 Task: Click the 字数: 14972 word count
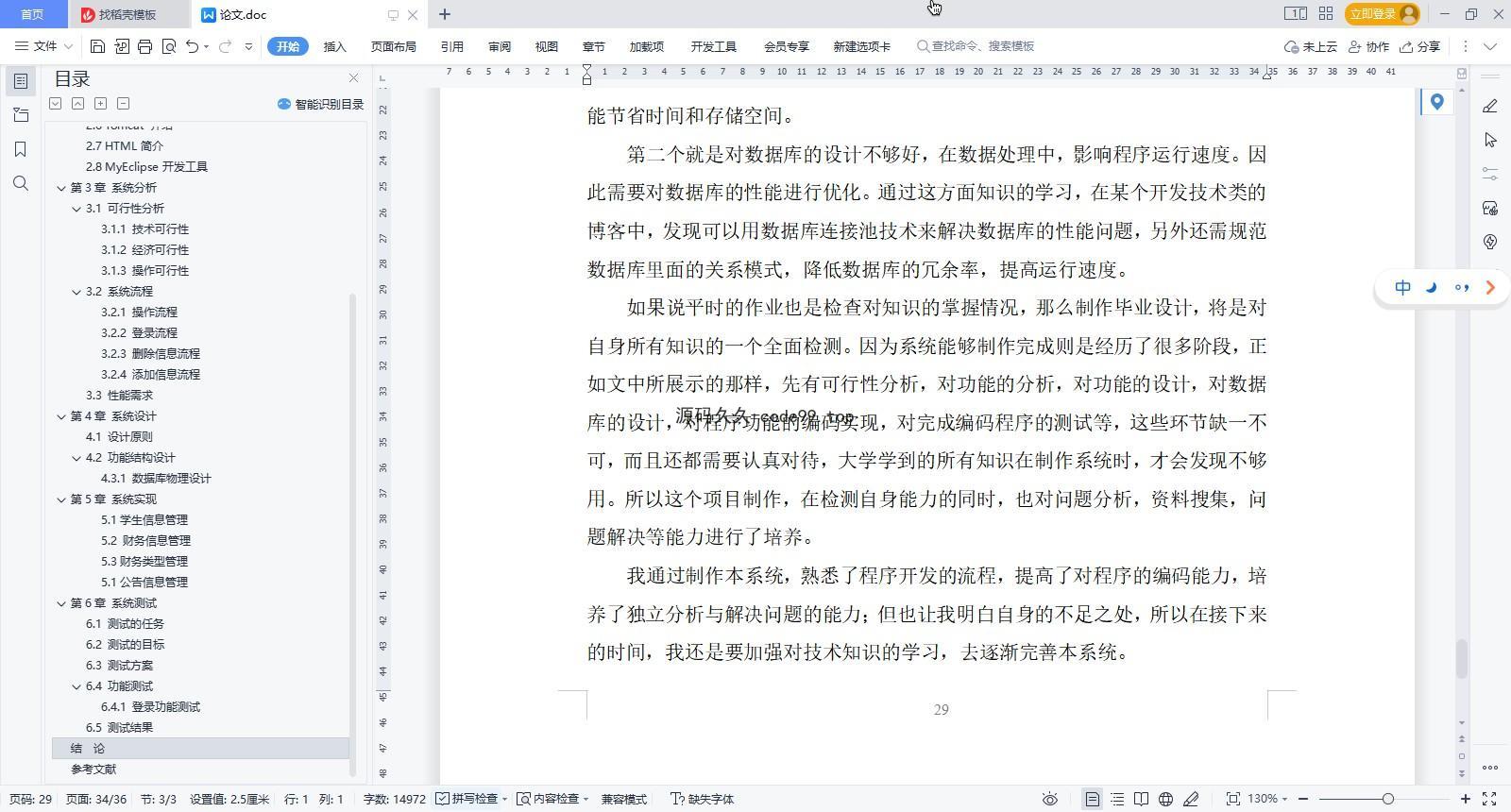coord(394,799)
